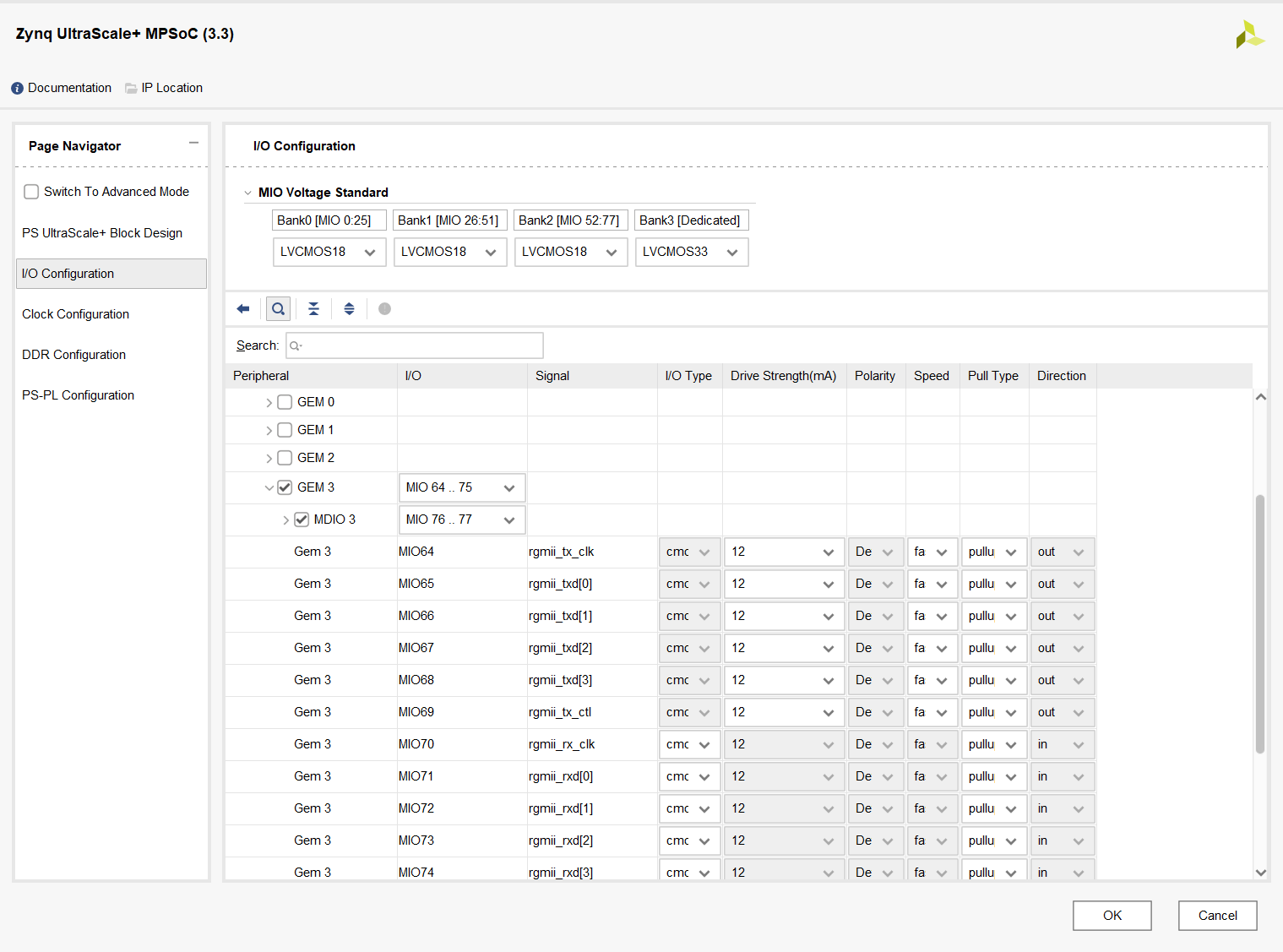Open GEM 3 MIO 64 .. 75 dropdown

462,487
